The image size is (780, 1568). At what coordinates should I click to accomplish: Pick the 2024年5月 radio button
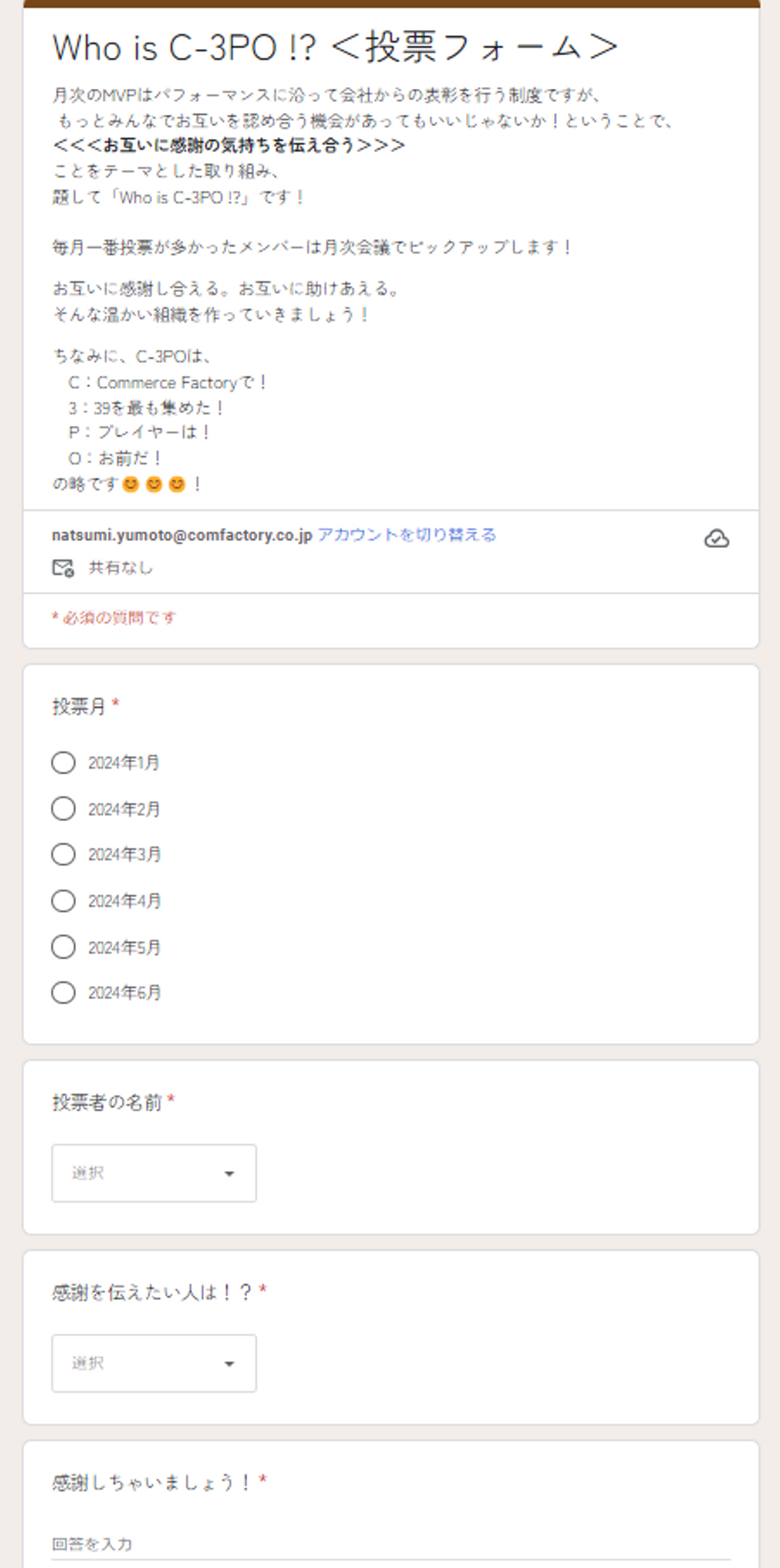pyautogui.click(x=63, y=947)
